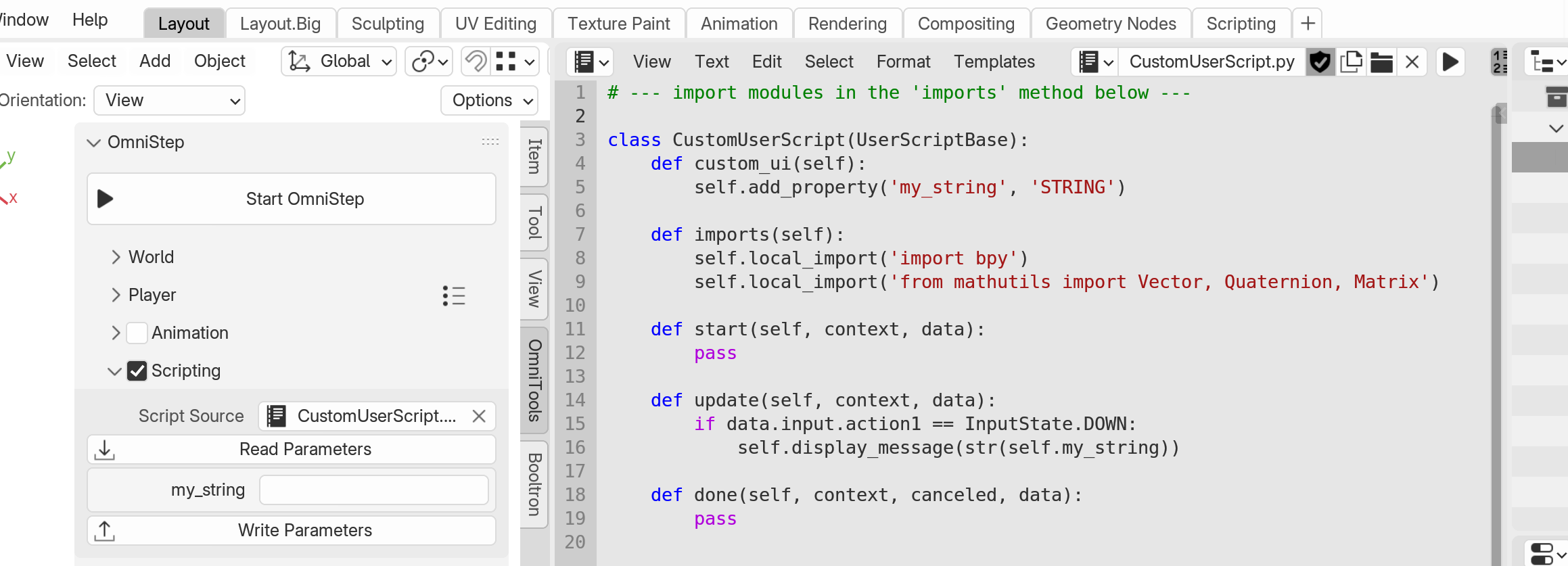The height and width of the screenshot is (566, 1568).
Task: Open the Global transform orientation dropdown
Action: pyautogui.click(x=339, y=62)
